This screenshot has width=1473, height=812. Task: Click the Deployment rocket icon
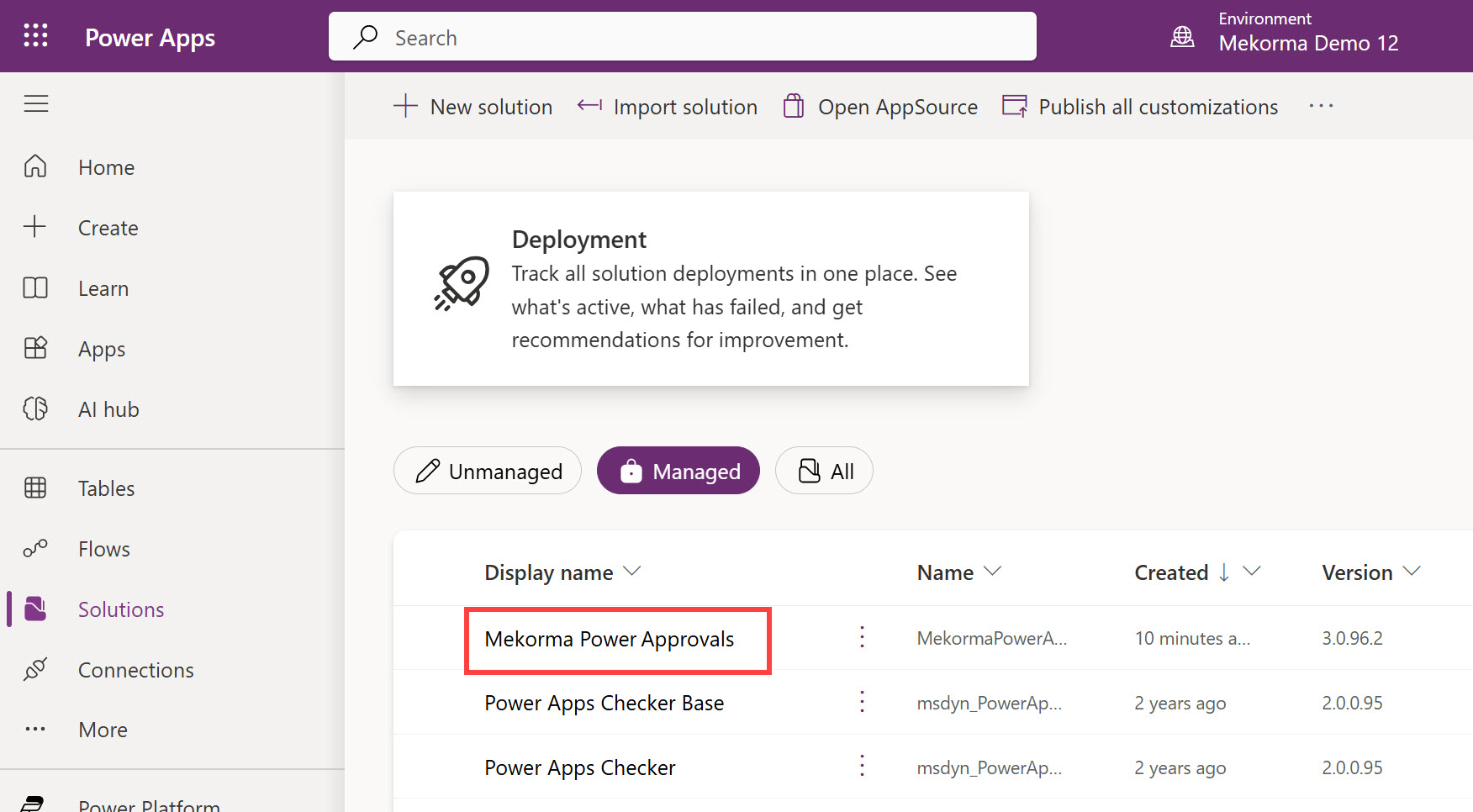[462, 284]
